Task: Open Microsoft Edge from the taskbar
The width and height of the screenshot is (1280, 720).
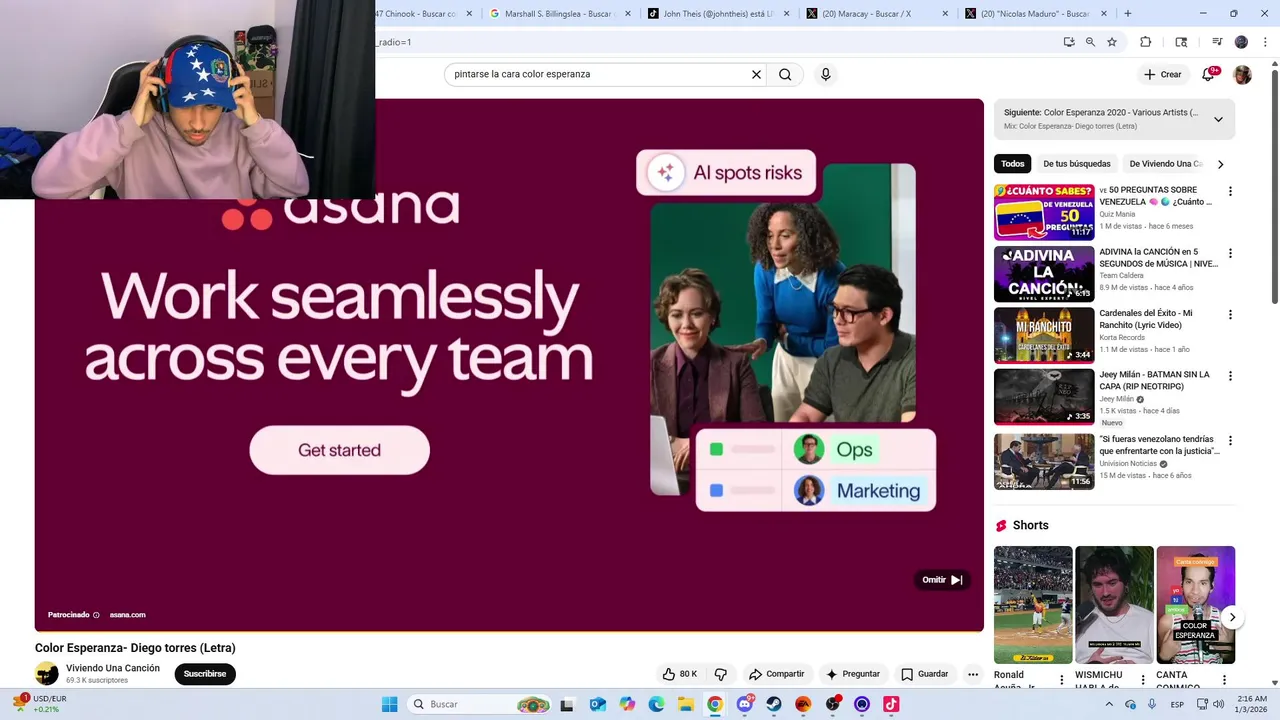Action: tap(657, 704)
